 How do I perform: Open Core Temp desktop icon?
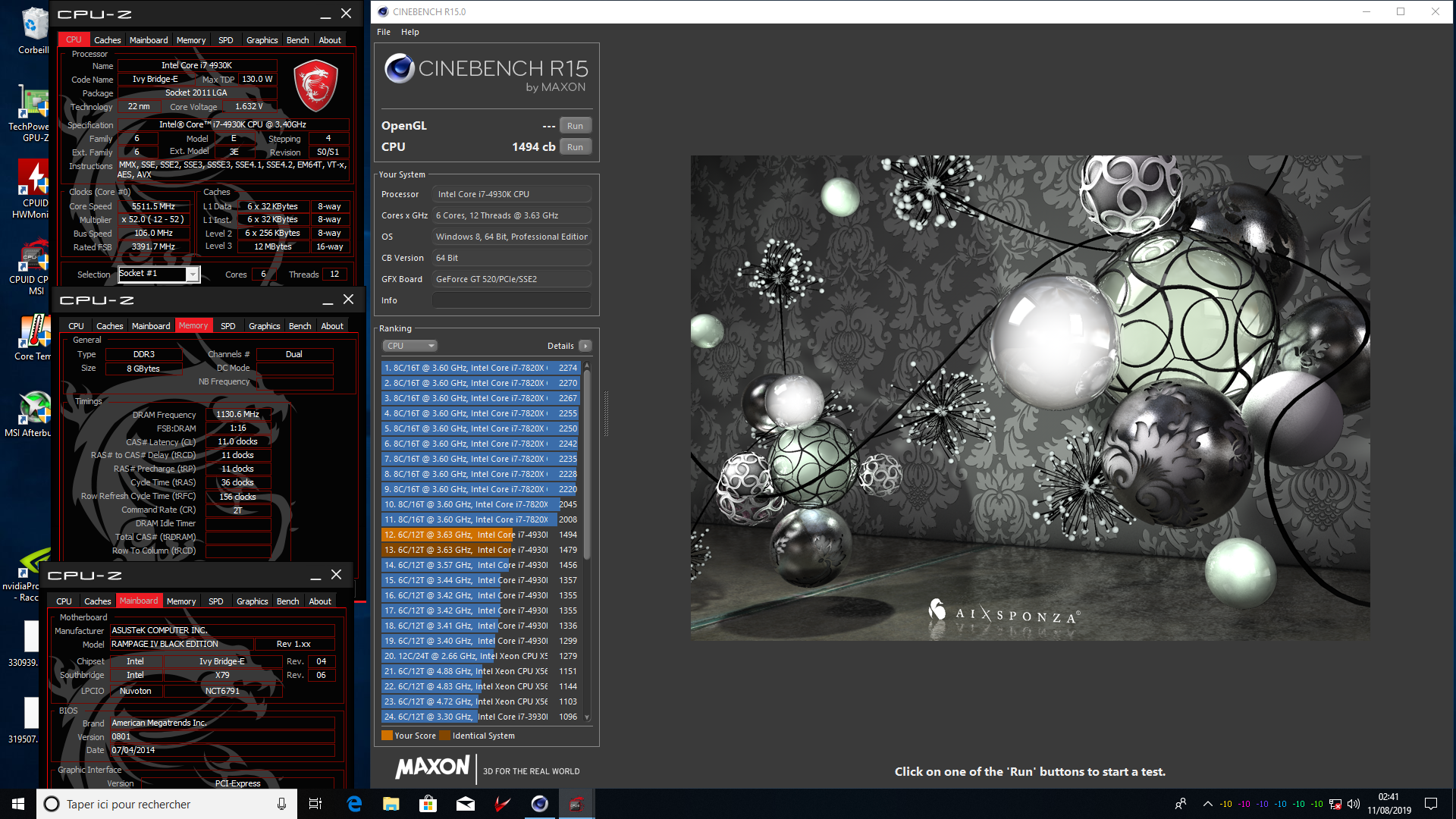(x=33, y=337)
